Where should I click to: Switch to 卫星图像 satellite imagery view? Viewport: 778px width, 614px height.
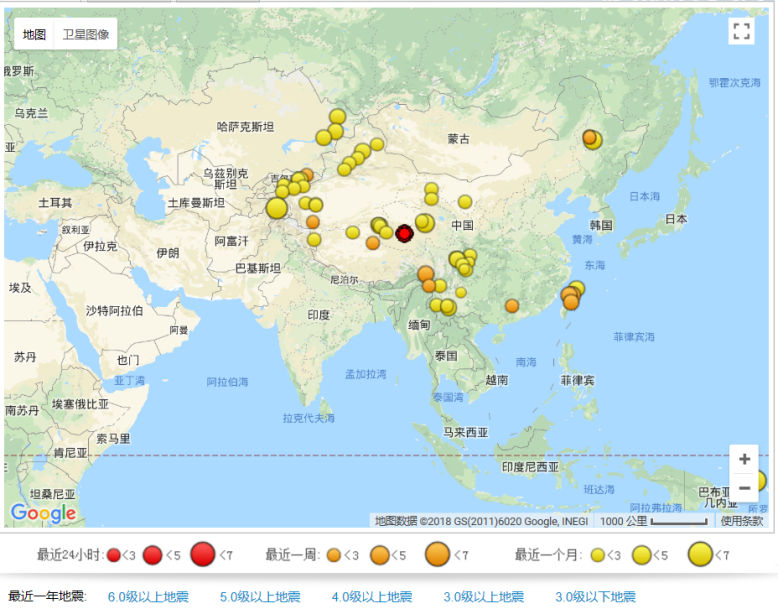coord(85,34)
